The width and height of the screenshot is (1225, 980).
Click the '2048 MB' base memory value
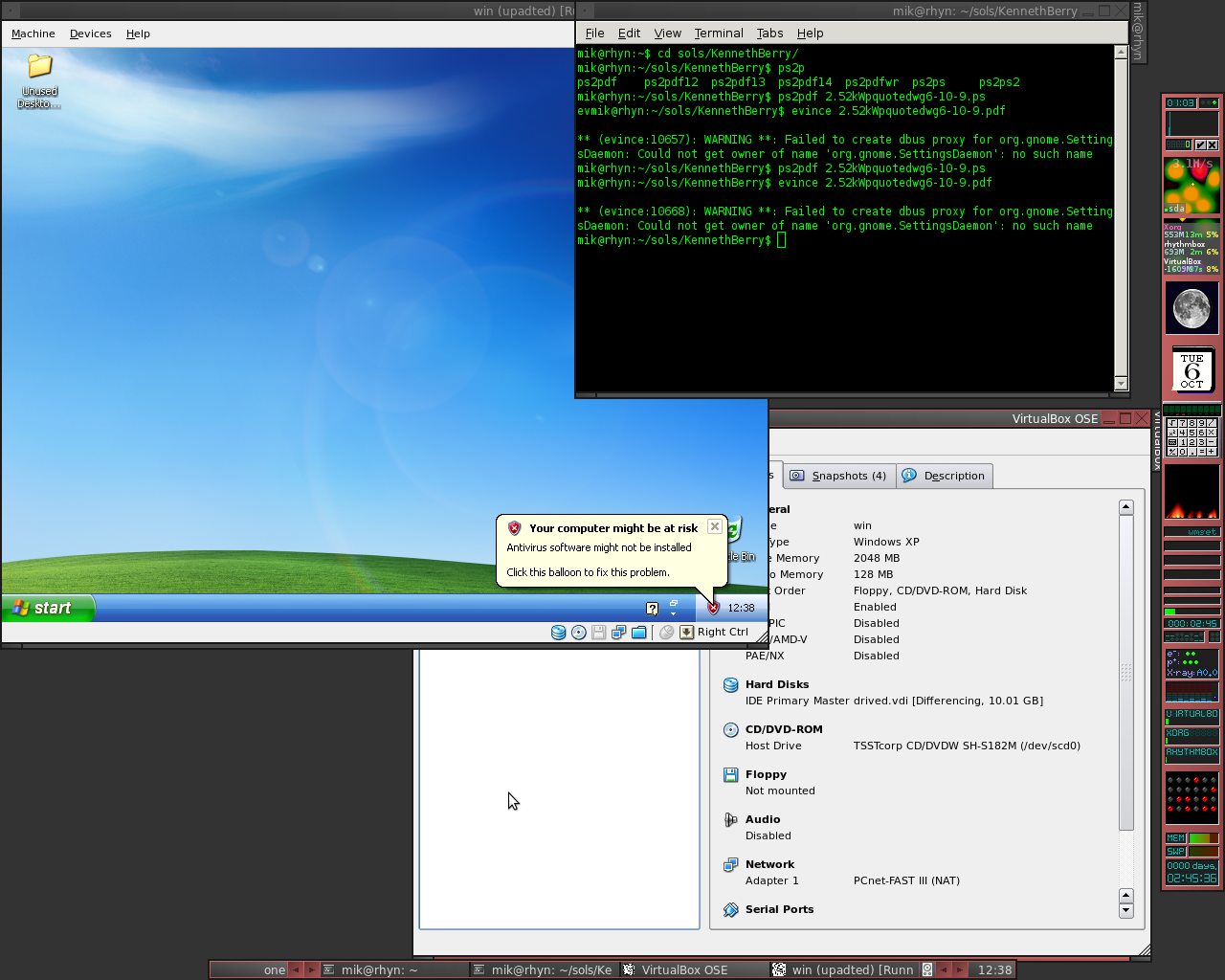pos(877,558)
